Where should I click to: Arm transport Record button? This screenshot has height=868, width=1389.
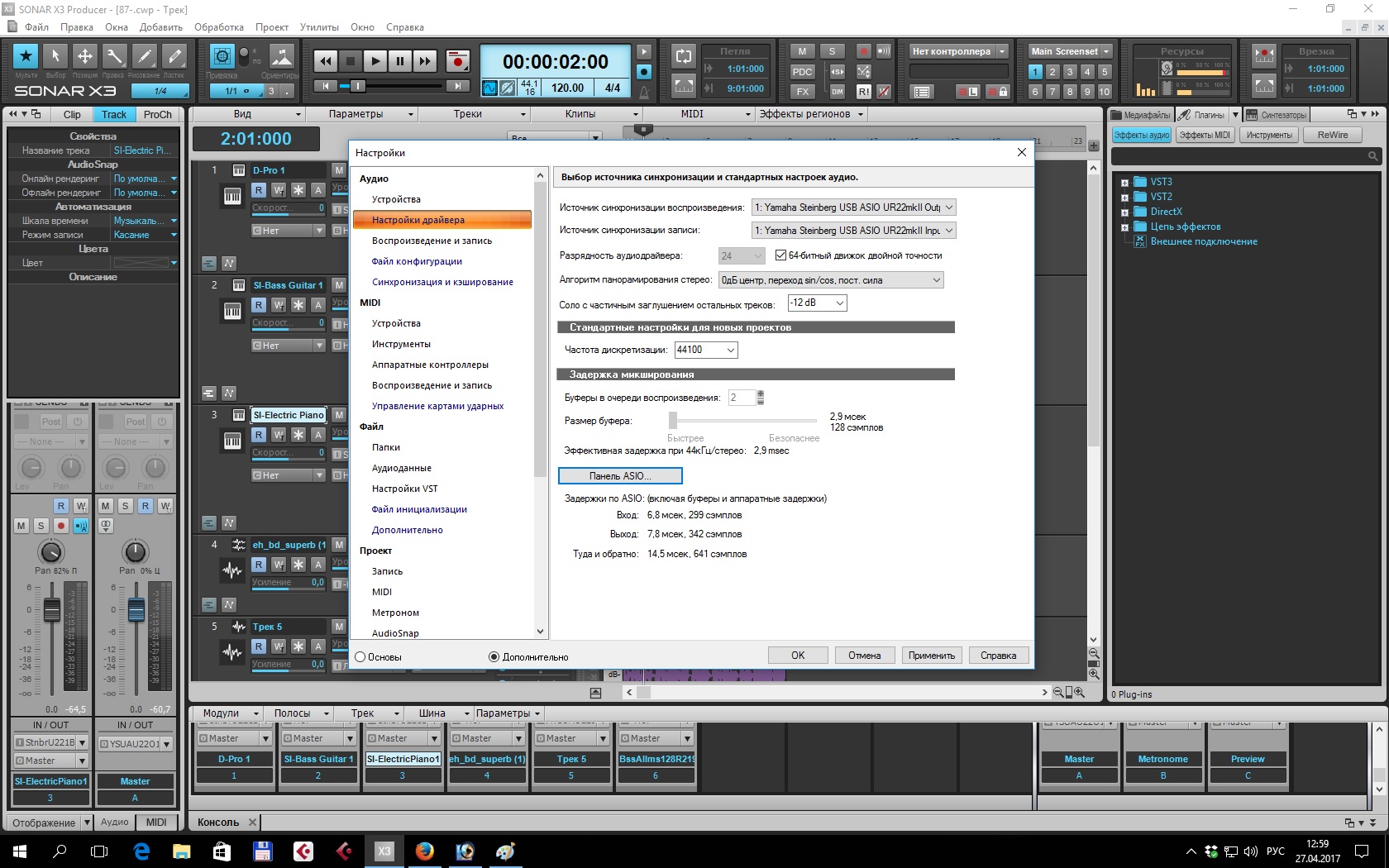coord(457,60)
